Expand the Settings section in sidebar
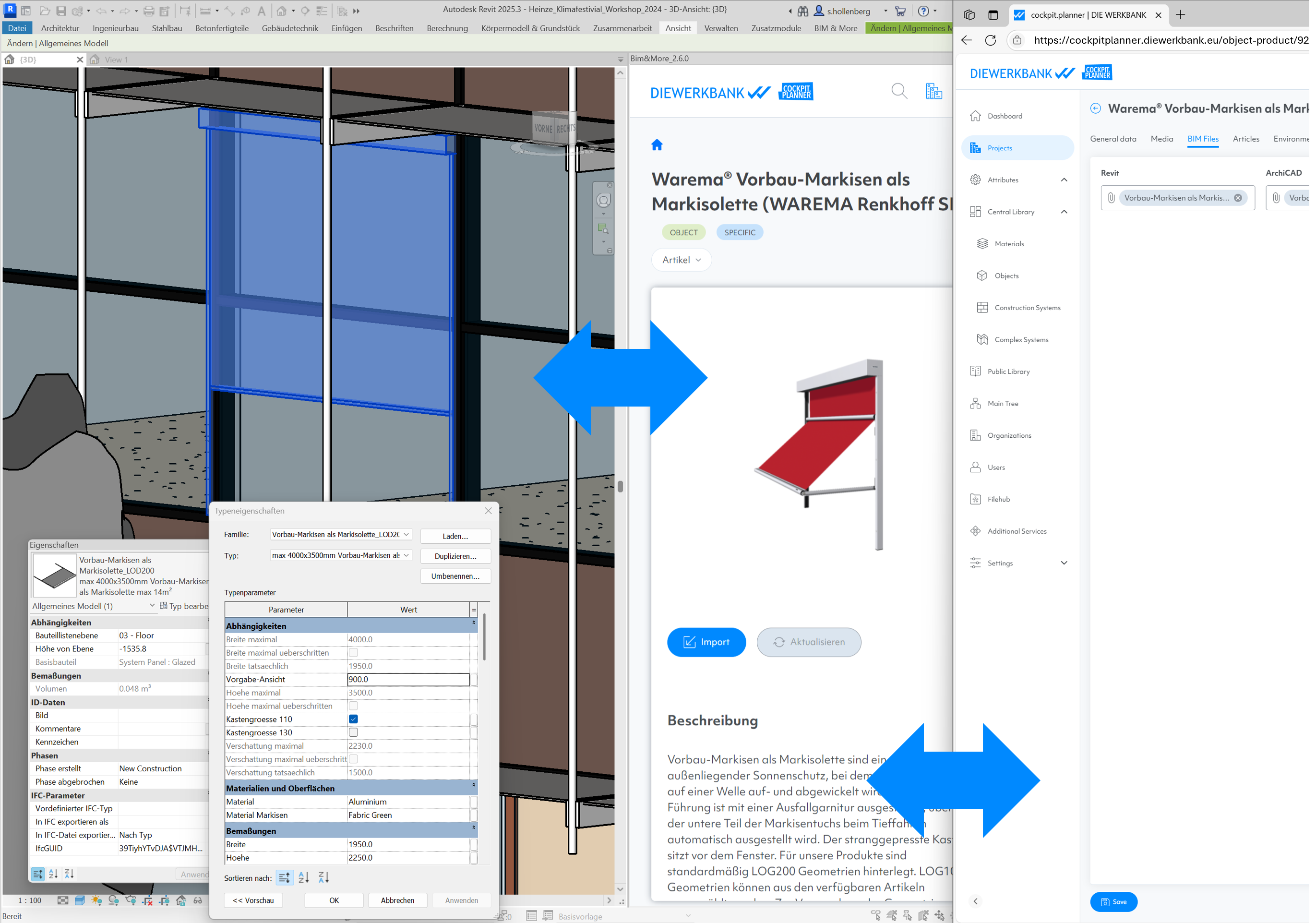 click(x=1064, y=563)
